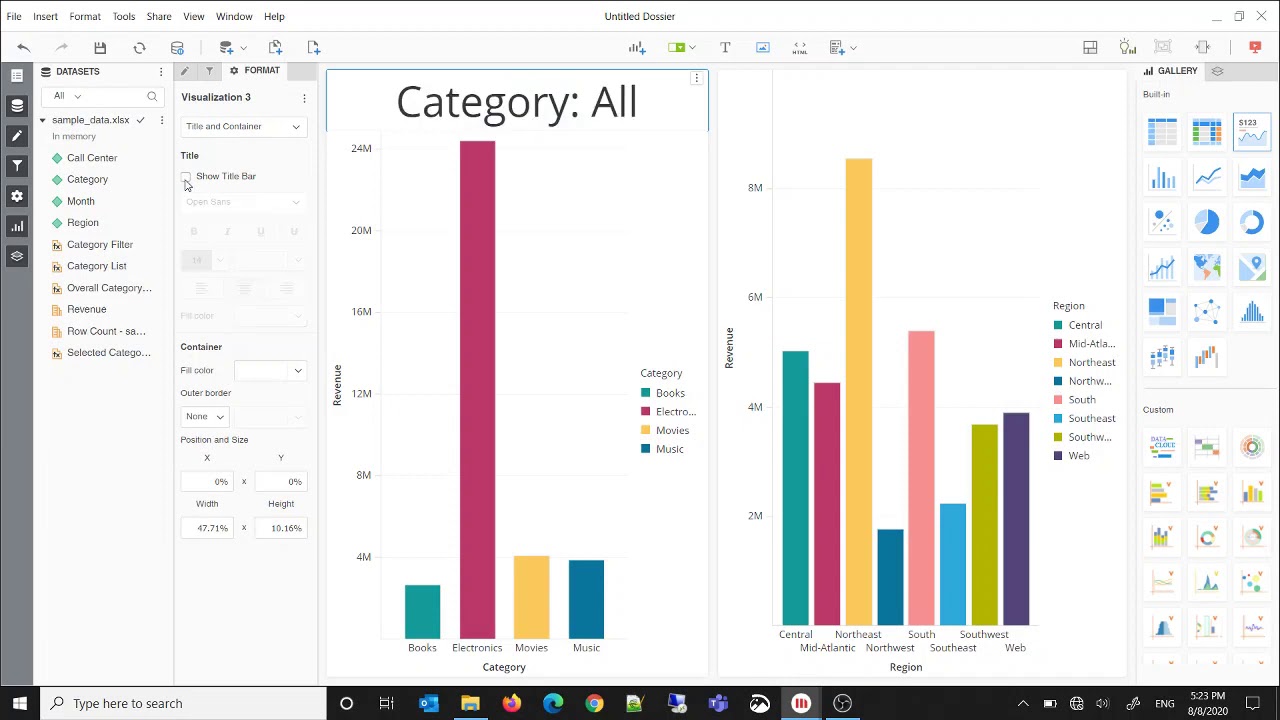Open the Add Data dropdown arrow
The image size is (1280, 720).
click(x=243, y=48)
